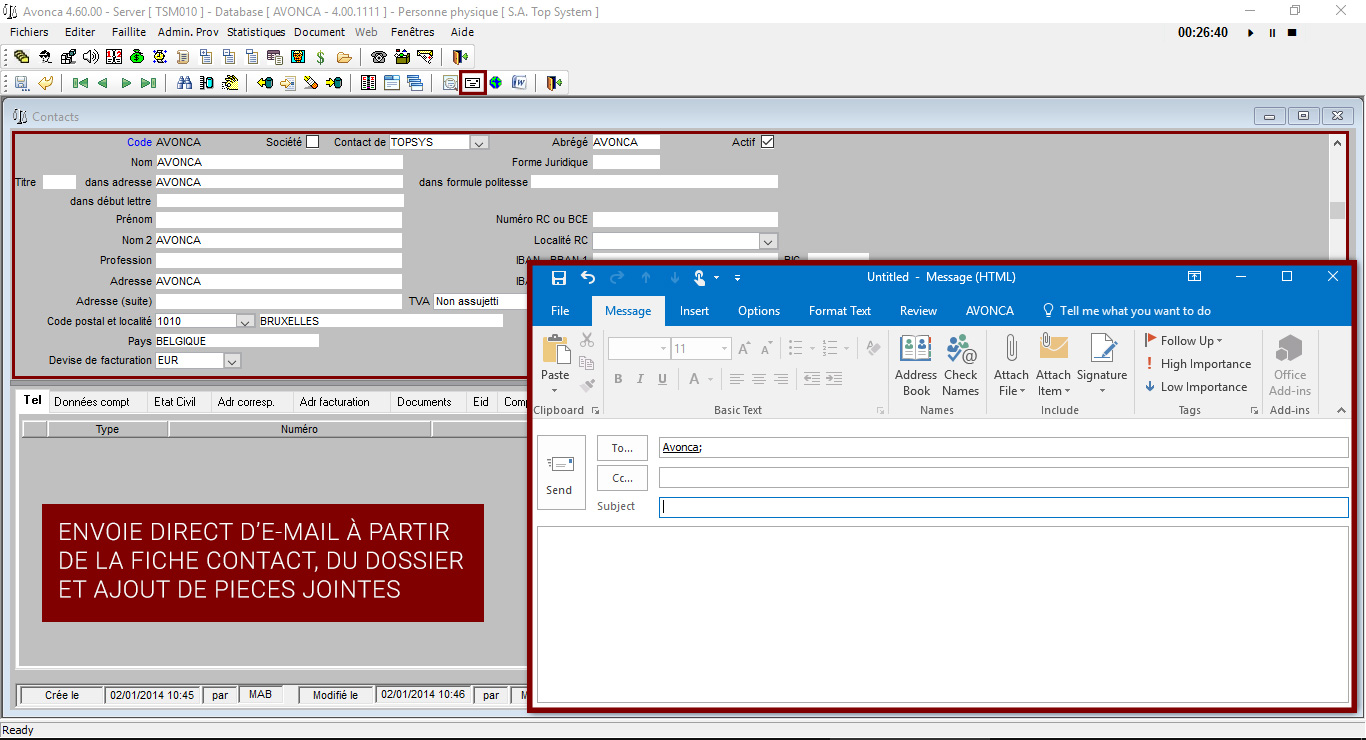Toggle Italic formatting in Outlook message
Screen dimensions: 1366x740
point(640,379)
